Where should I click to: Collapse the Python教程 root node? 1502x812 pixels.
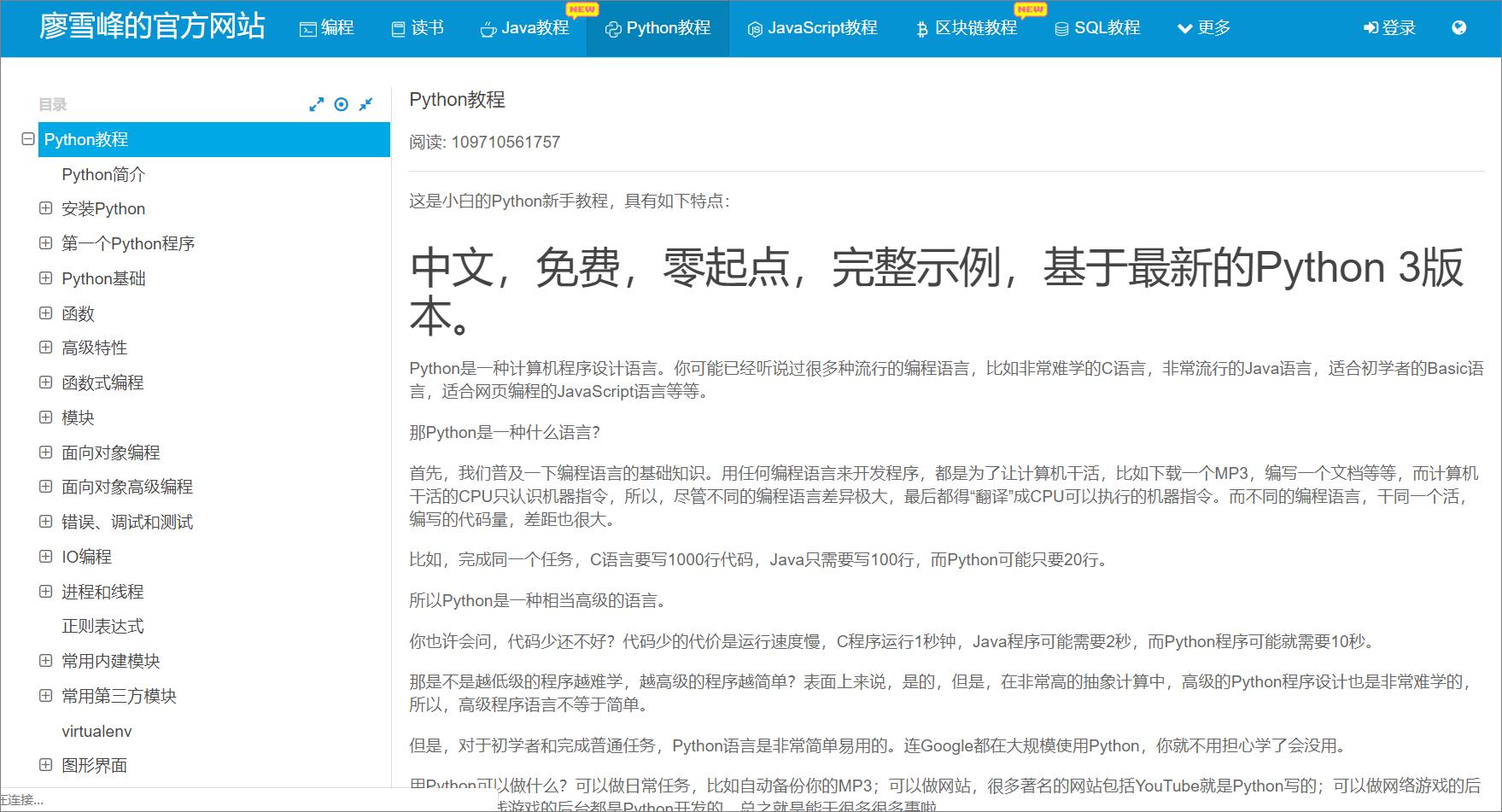tap(27, 139)
